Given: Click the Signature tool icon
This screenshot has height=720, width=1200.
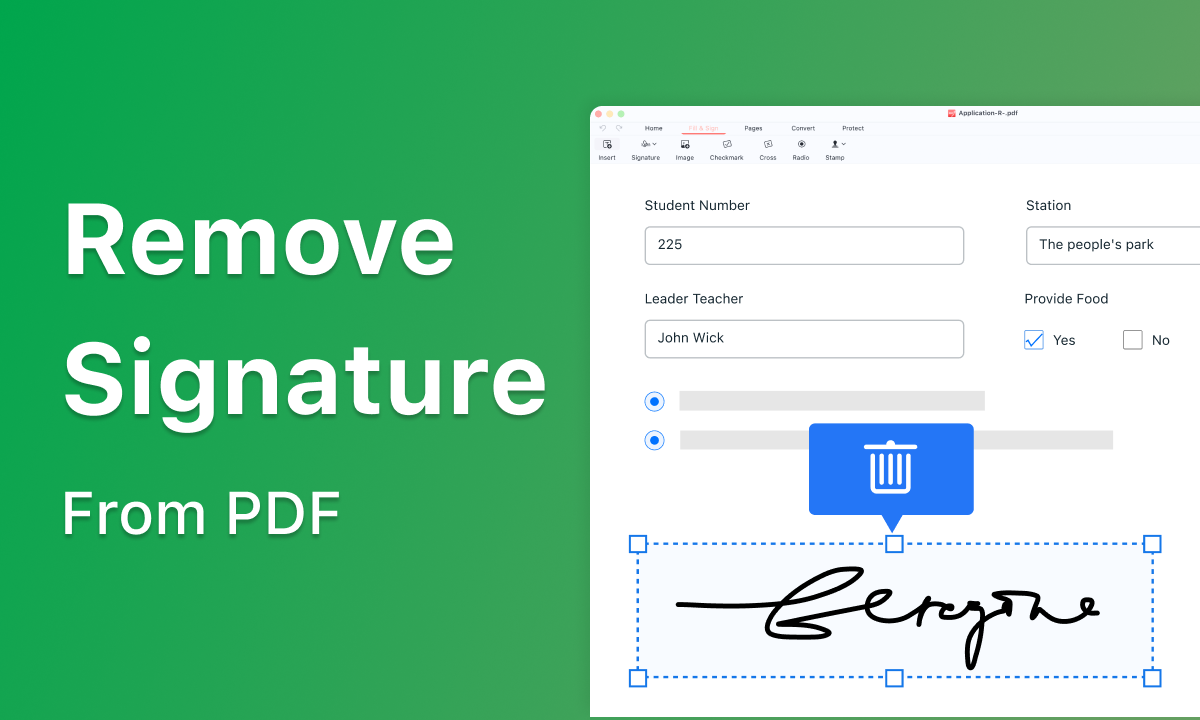Looking at the screenshot, I should 644,144.
